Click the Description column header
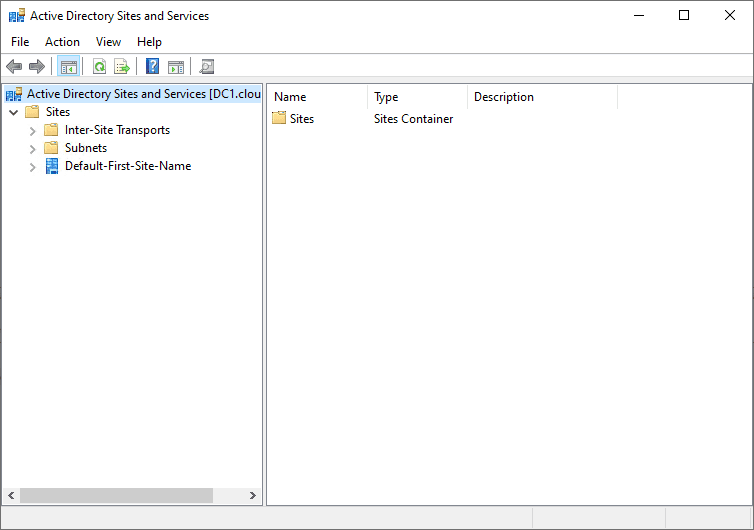This screenshot has height=530, width=754. pos(542,97)
